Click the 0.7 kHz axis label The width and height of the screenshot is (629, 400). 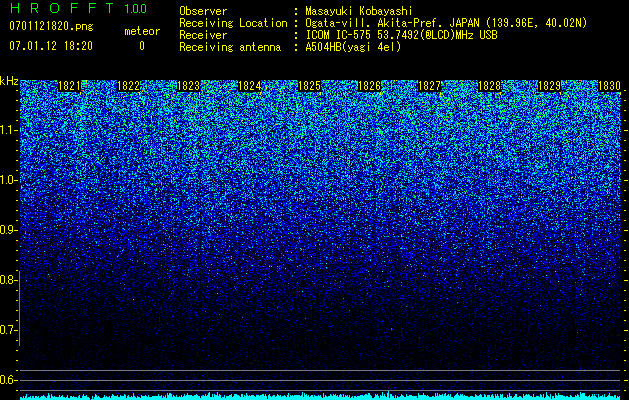tap(8, 330)
